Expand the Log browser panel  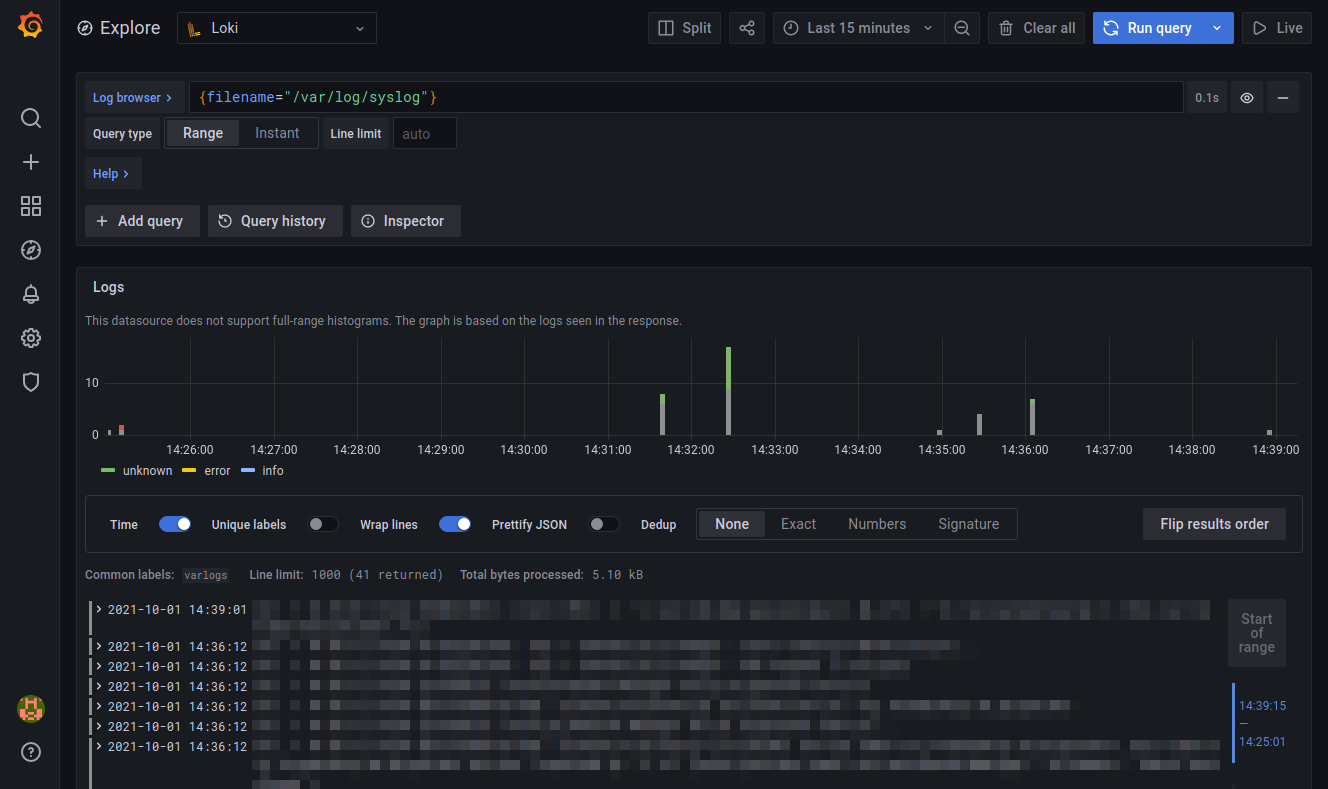pyautogui.click(x=133, y=98)
